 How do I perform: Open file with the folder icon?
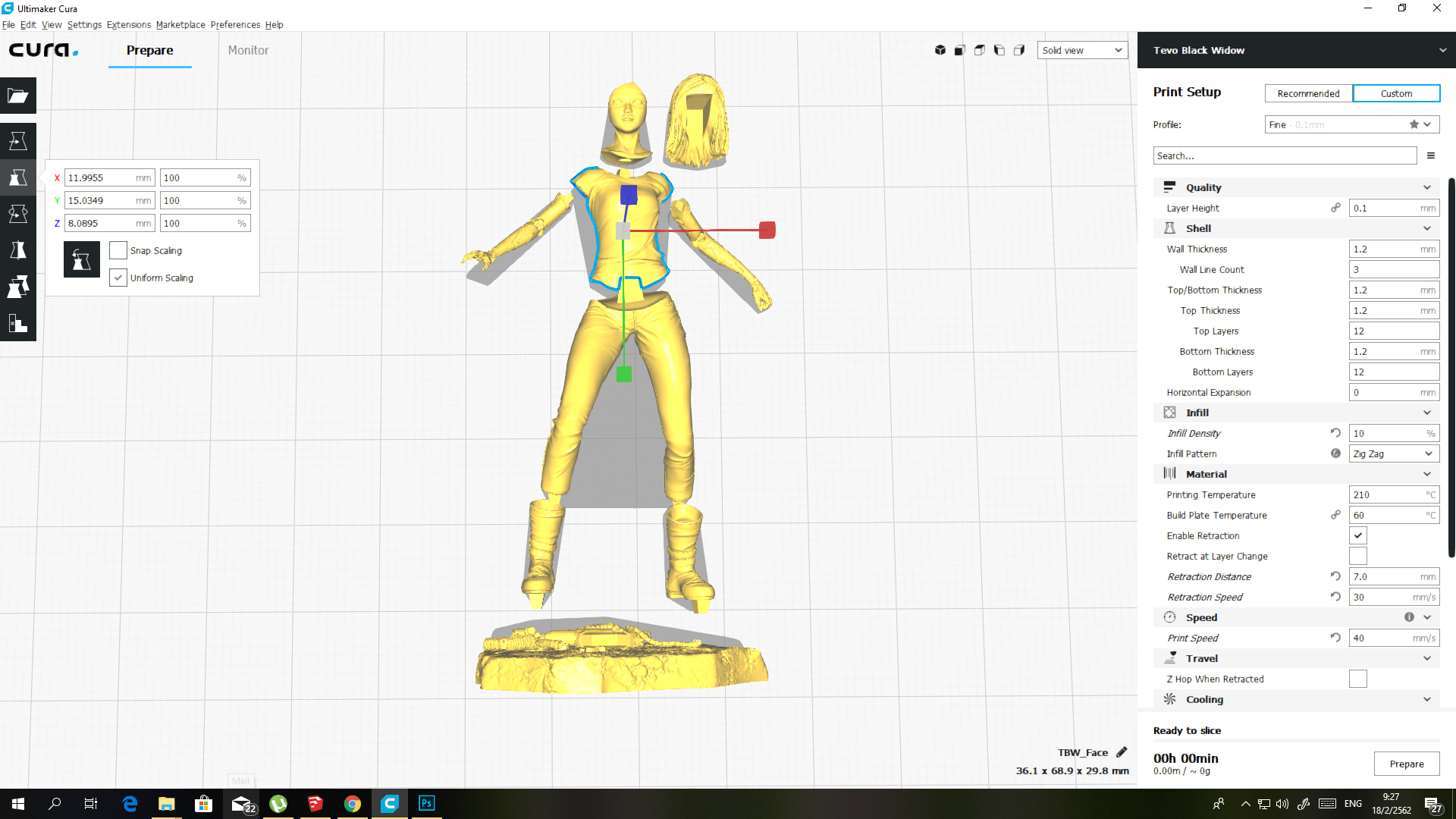click(18, 96)
